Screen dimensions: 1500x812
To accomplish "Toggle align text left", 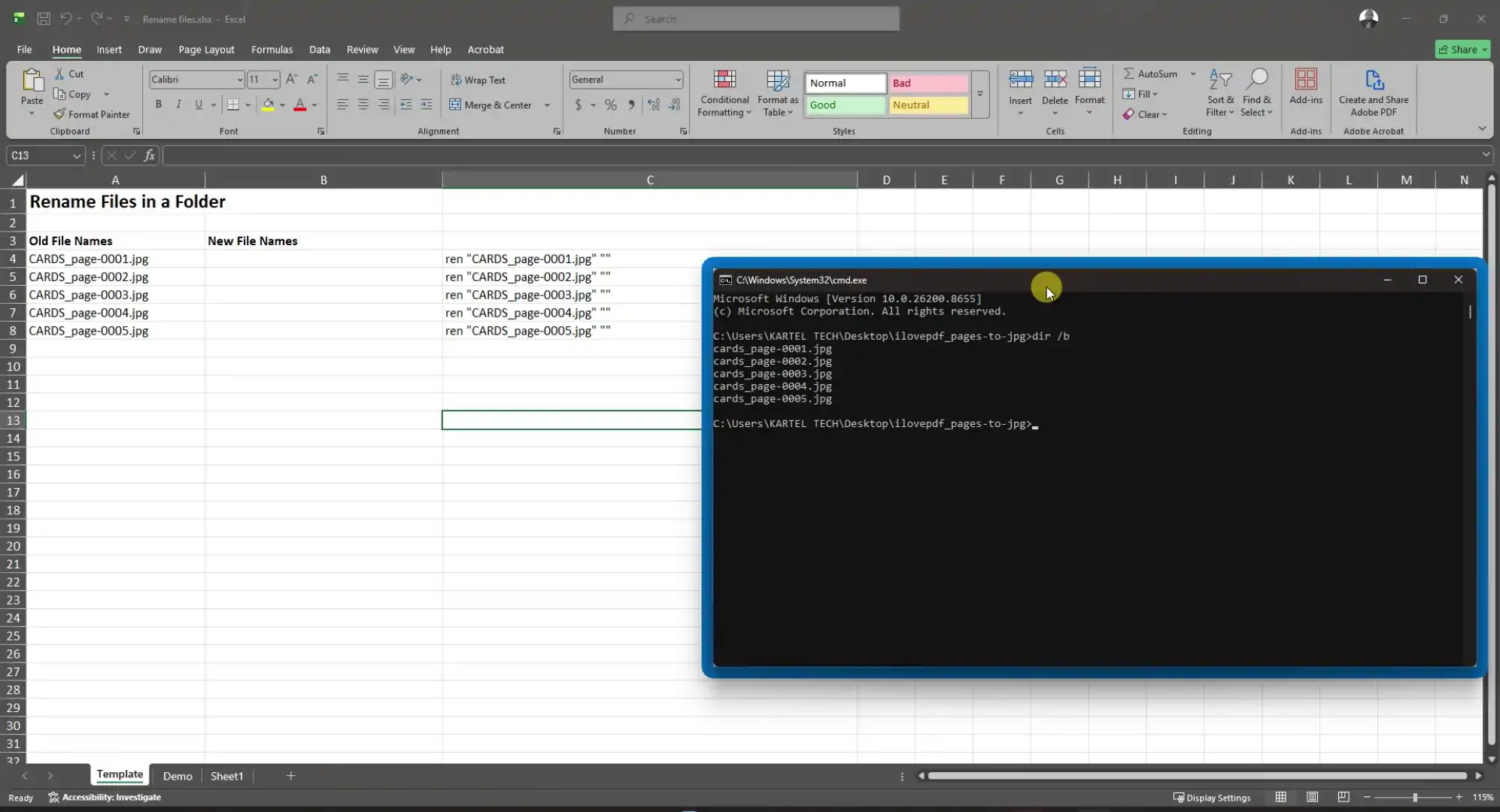I will click(x=343, y=105).
